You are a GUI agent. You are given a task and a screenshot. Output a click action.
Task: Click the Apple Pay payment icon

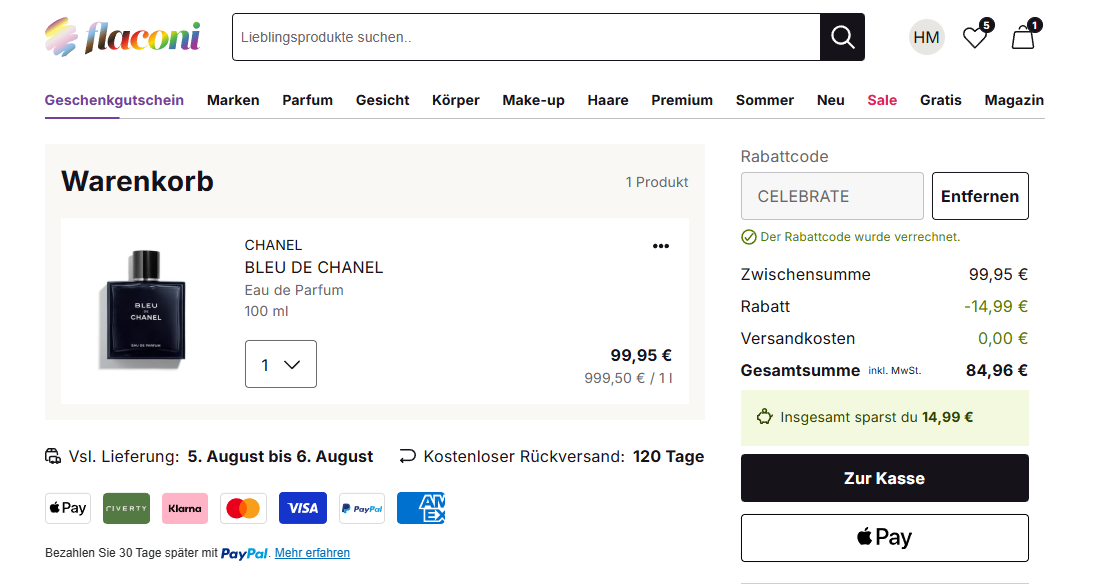[x=68, y=509]
